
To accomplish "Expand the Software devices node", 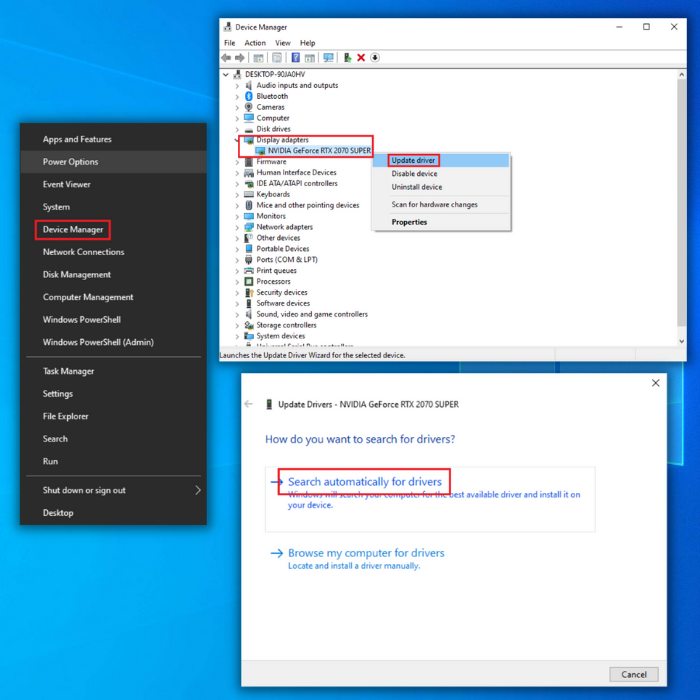I will point(237,304).
